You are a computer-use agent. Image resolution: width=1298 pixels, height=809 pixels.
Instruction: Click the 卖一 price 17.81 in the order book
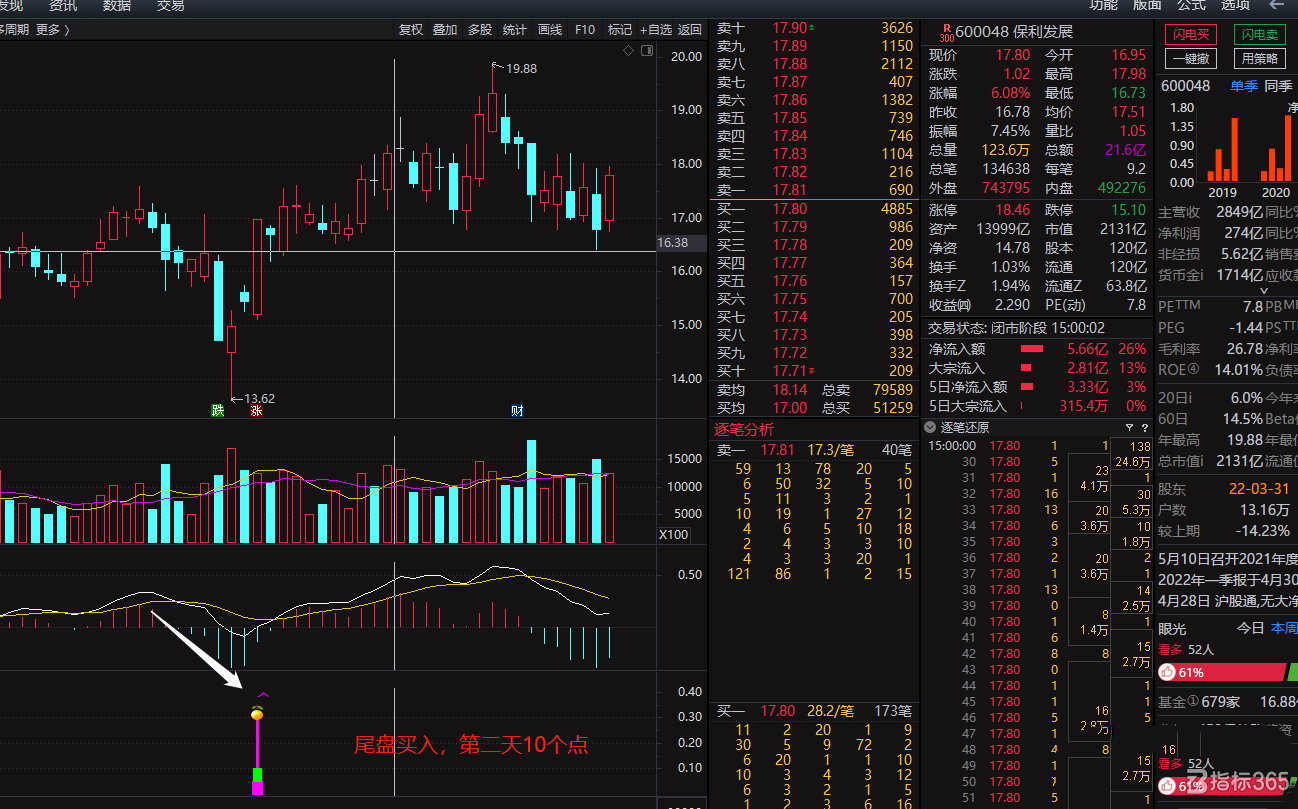pos(790,189)
